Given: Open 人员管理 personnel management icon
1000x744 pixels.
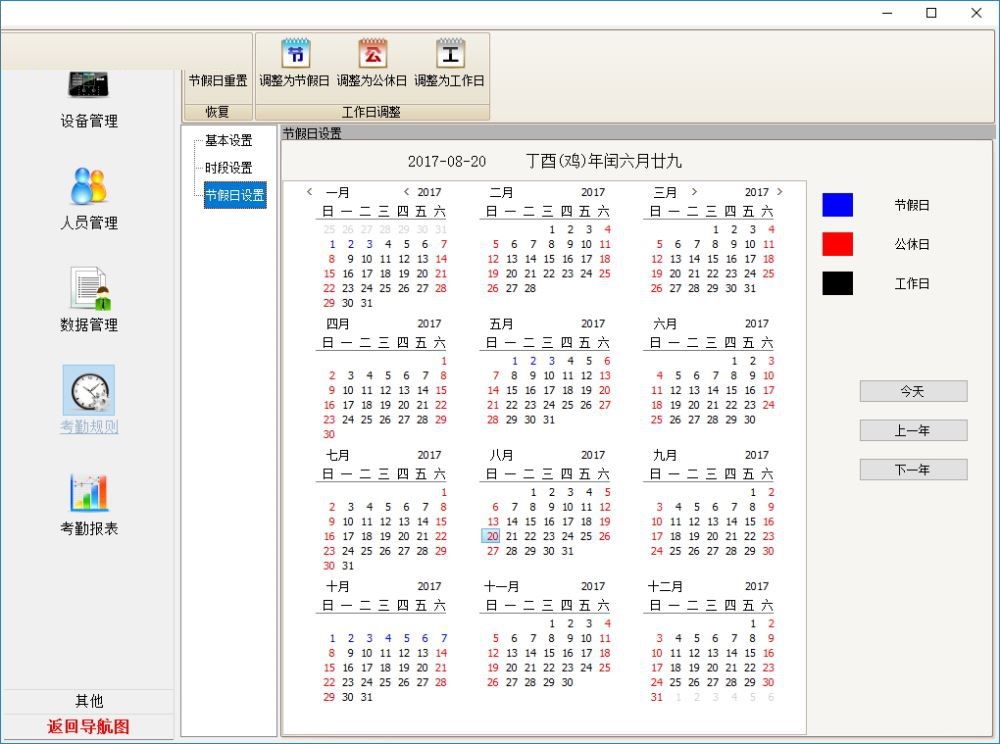Looking at the screenshot, I should 89,186.
